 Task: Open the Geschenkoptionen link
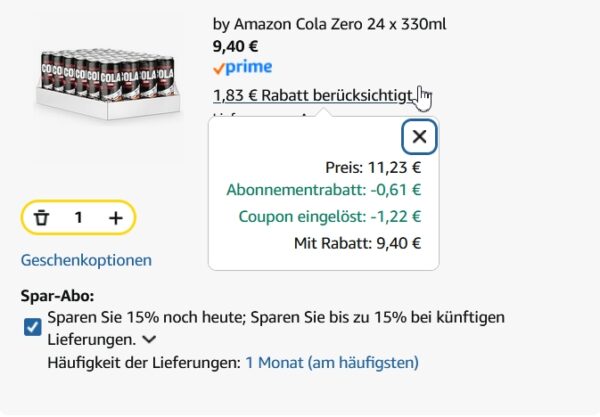click(x=86, y=260)
